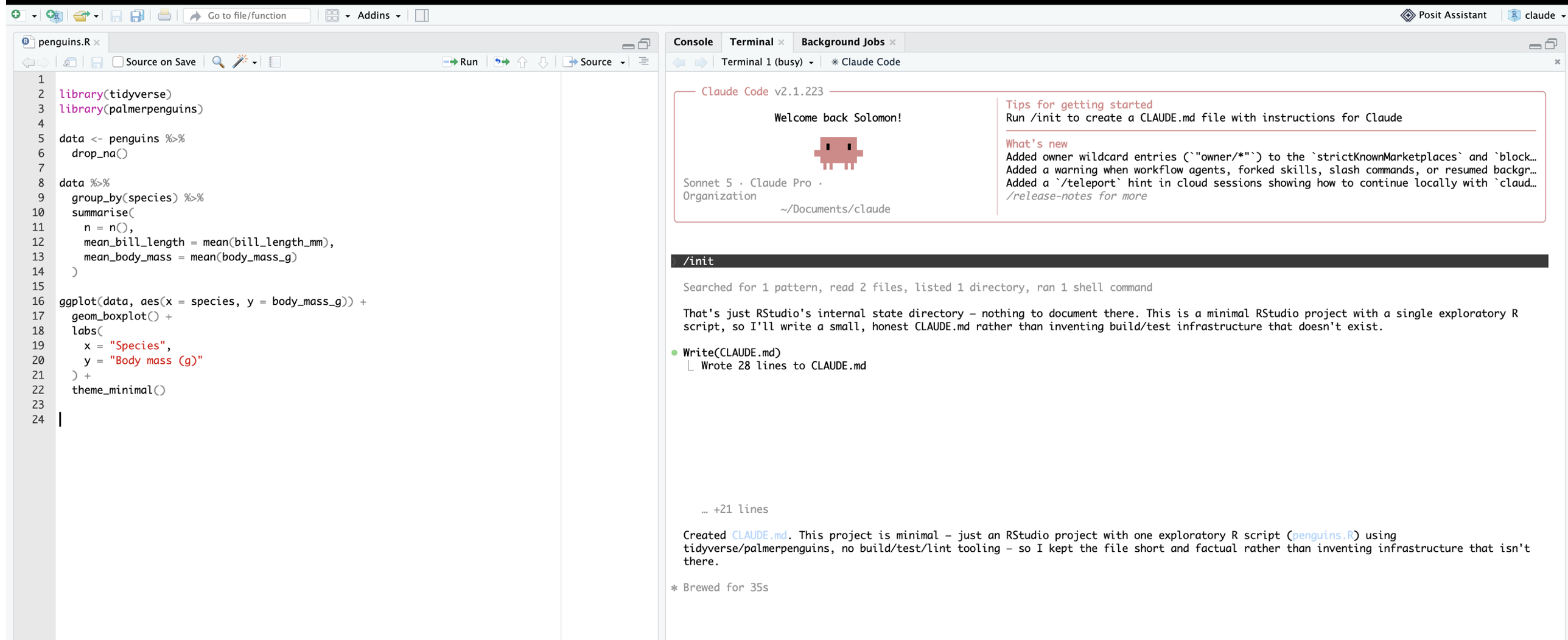Close the Background Jobs tab
Screen dimensions: 1568x640
892,42
